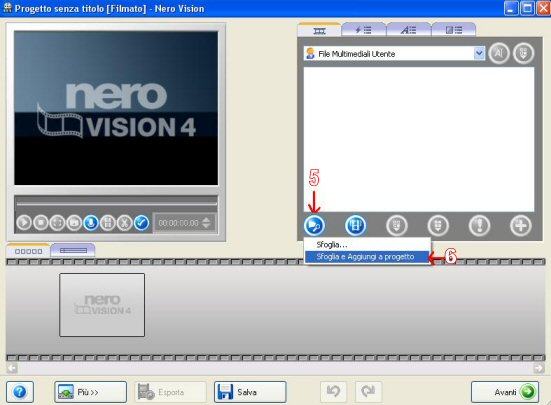Click the Nero Vision title bar app icon

click(x=7, y=8)
